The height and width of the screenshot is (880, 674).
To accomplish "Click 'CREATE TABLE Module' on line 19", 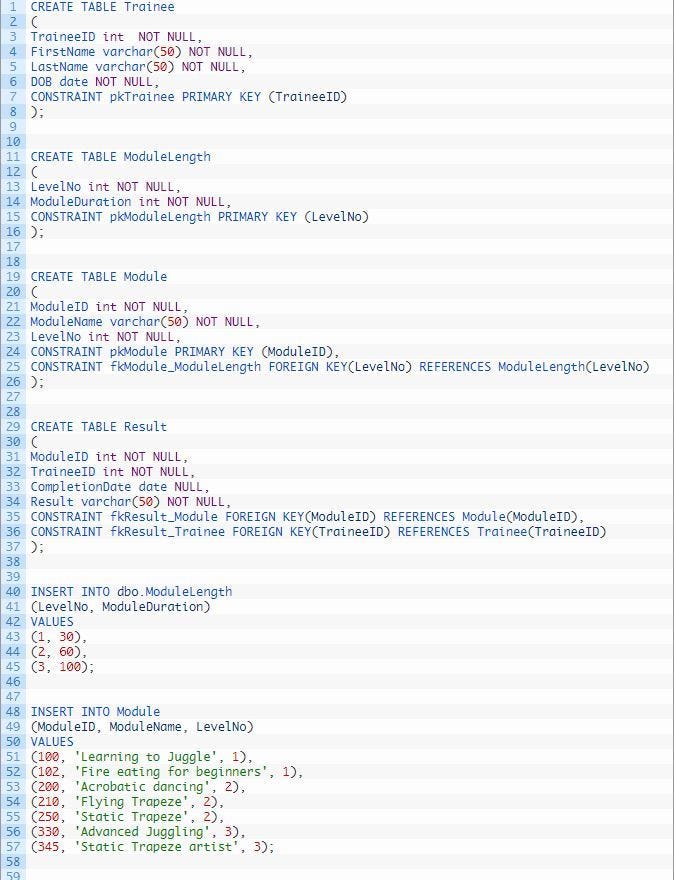I will 99,277.
